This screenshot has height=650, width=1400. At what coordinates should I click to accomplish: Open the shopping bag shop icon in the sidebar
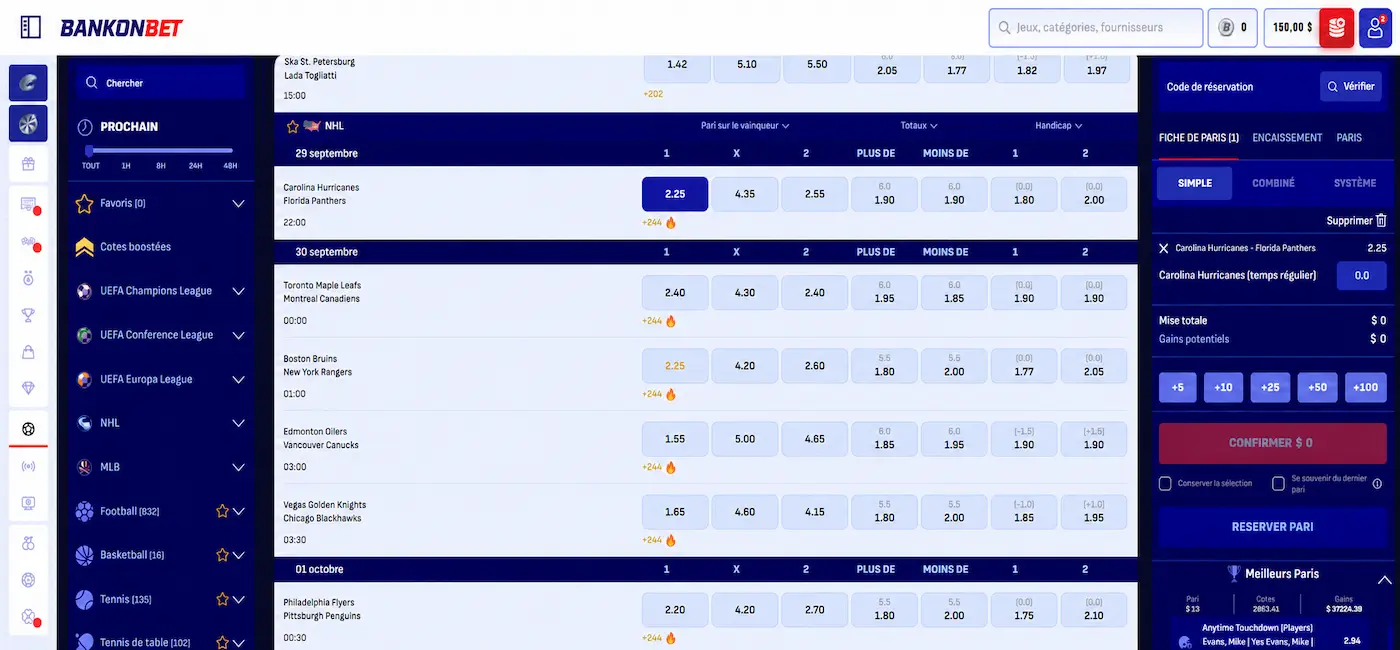(28, 352)
